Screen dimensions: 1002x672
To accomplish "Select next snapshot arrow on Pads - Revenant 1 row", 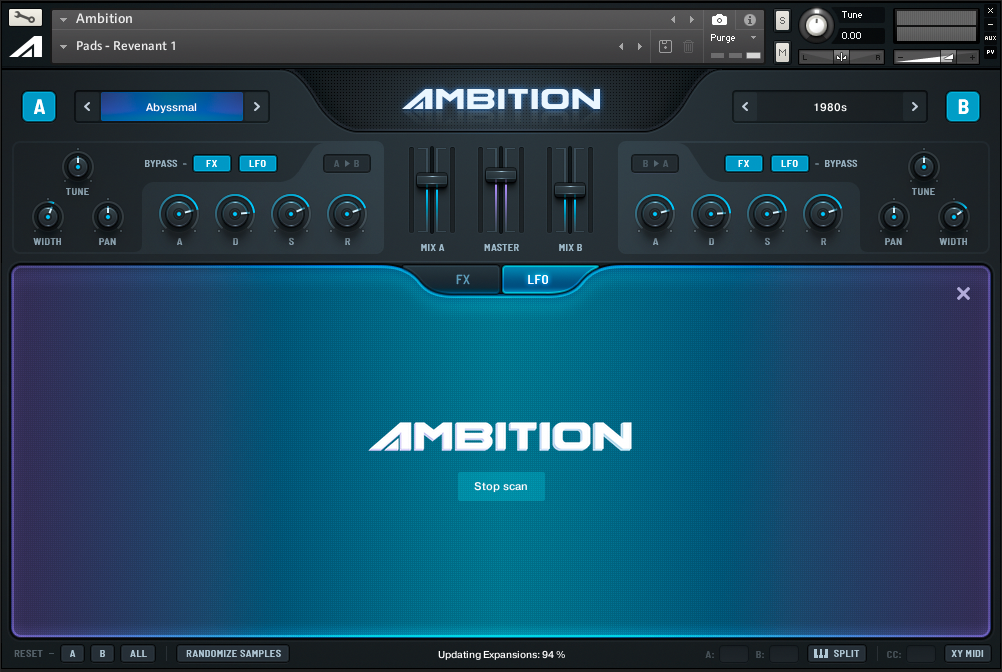I will point(640,46).
